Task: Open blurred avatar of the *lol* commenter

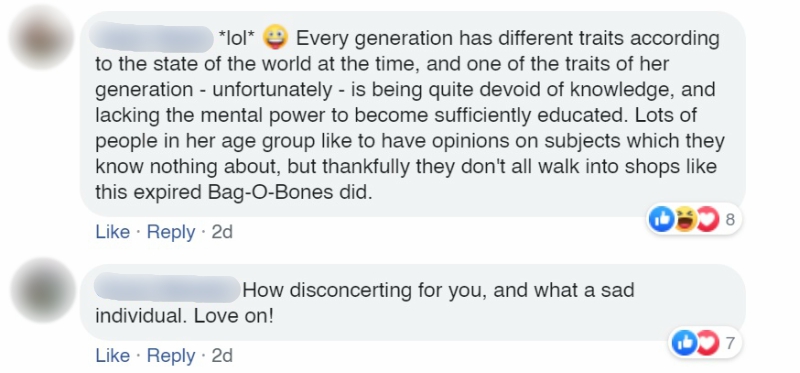Action: [x=42, y=37]
